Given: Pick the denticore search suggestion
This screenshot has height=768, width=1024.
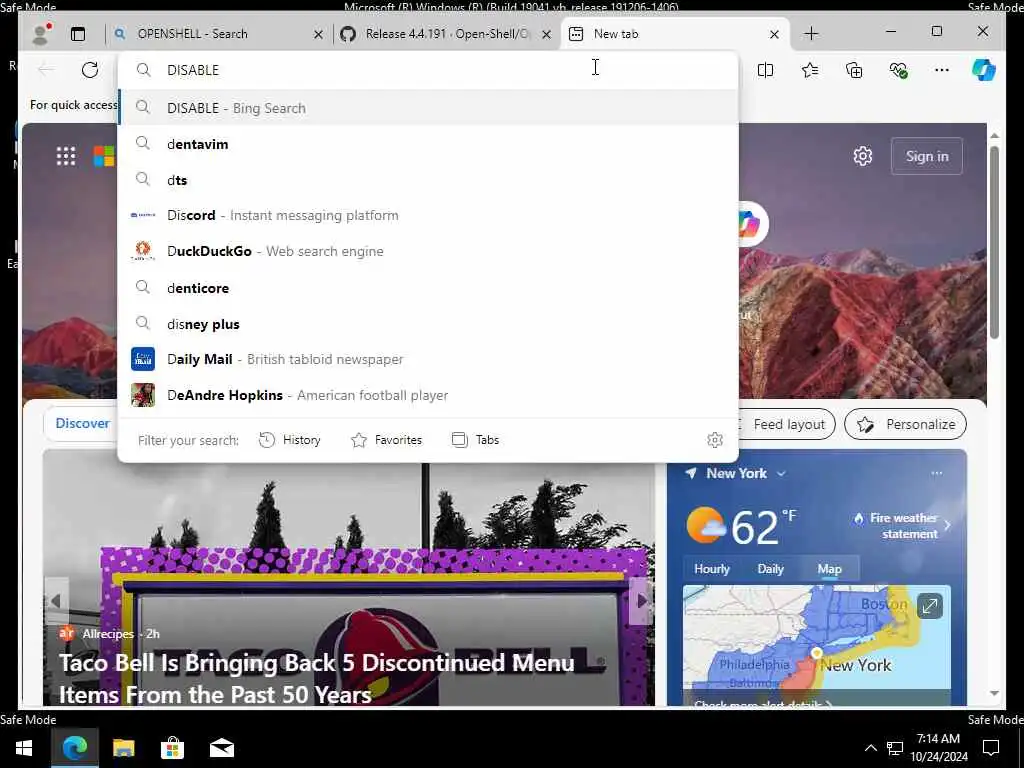Looking at the screenshot, I should point(428,287).
